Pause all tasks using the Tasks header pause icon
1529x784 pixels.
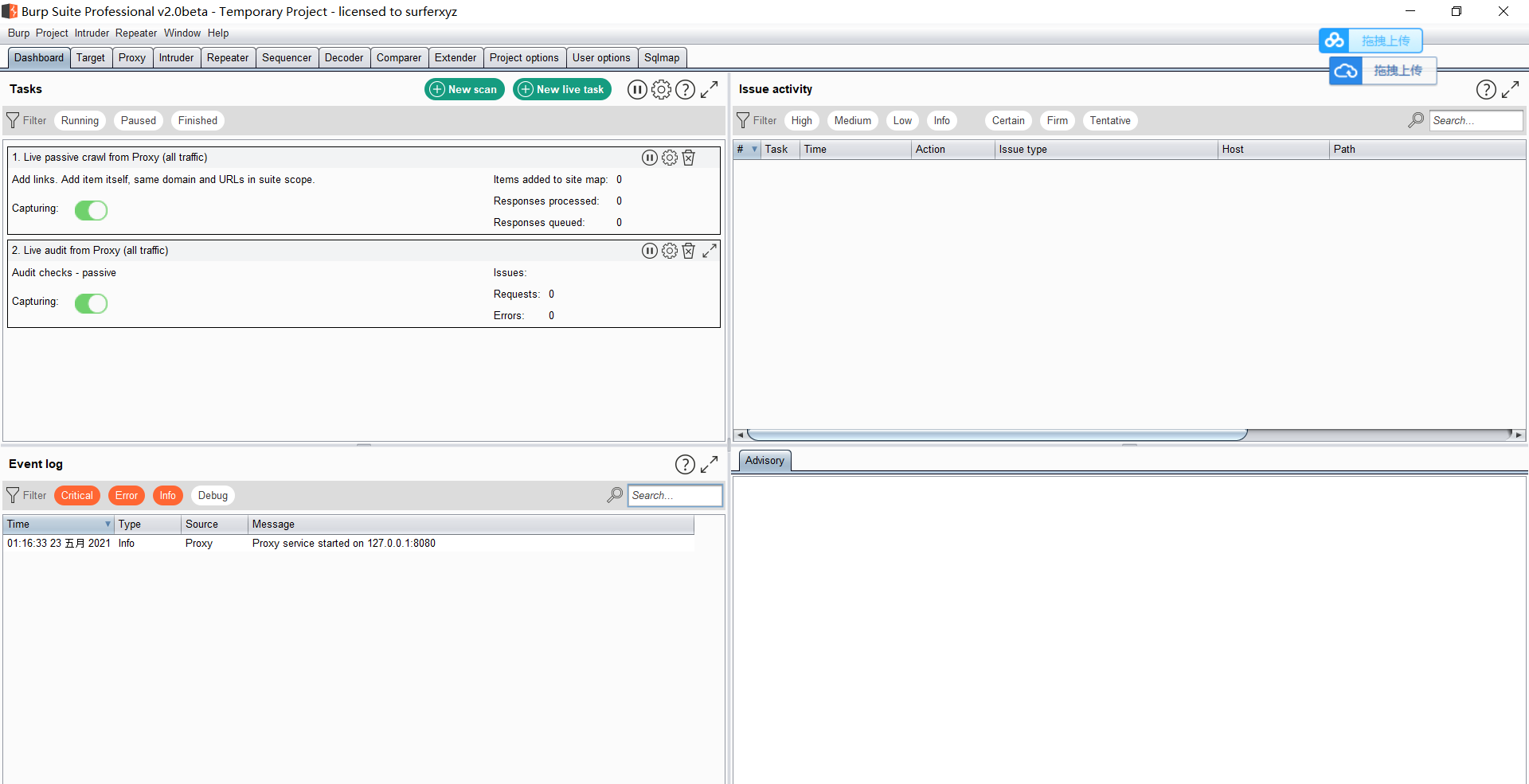point(637,89)
